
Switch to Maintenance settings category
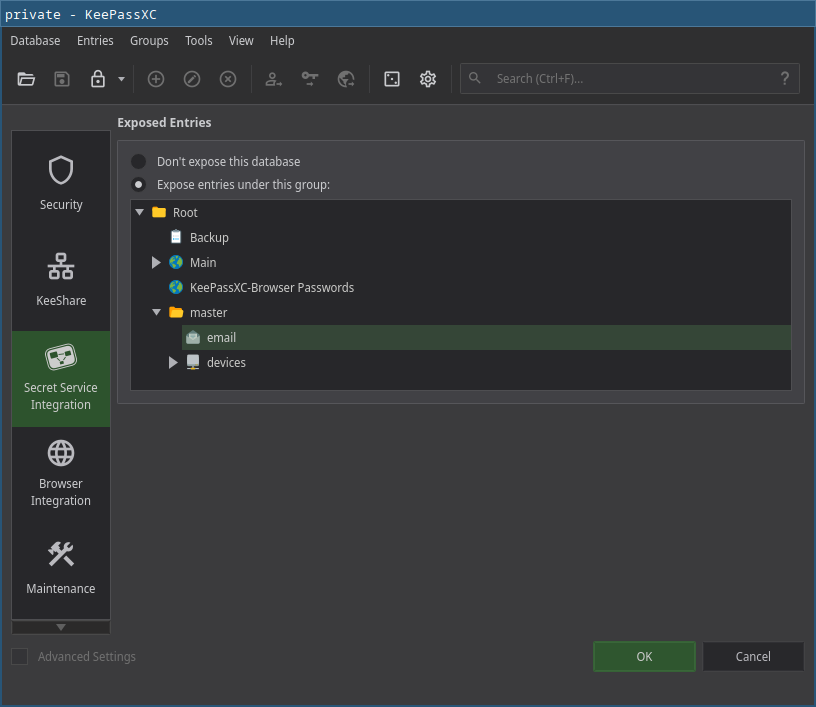pyautogui.click(x=61, y=570)
